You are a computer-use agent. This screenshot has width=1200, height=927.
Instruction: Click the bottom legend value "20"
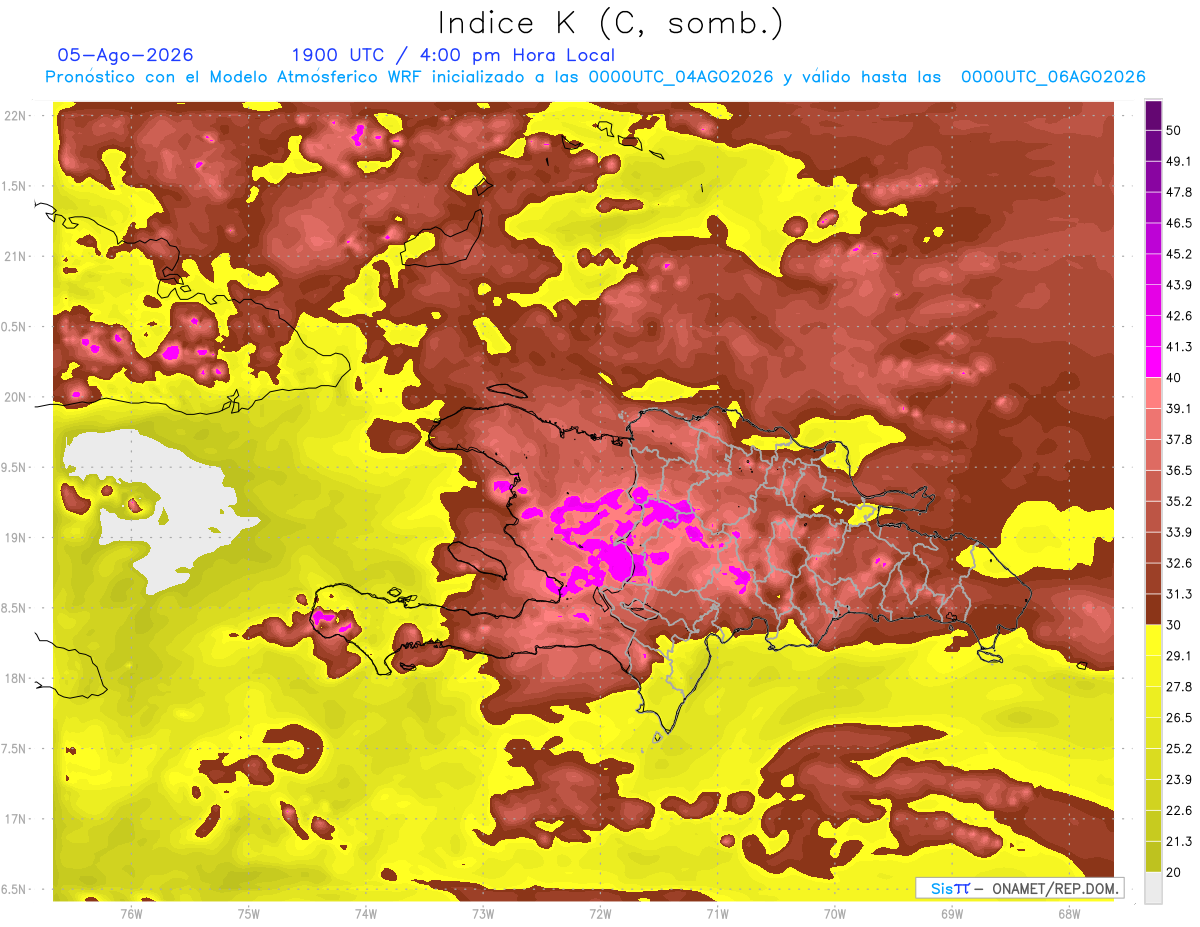[x=1174, y=873]
